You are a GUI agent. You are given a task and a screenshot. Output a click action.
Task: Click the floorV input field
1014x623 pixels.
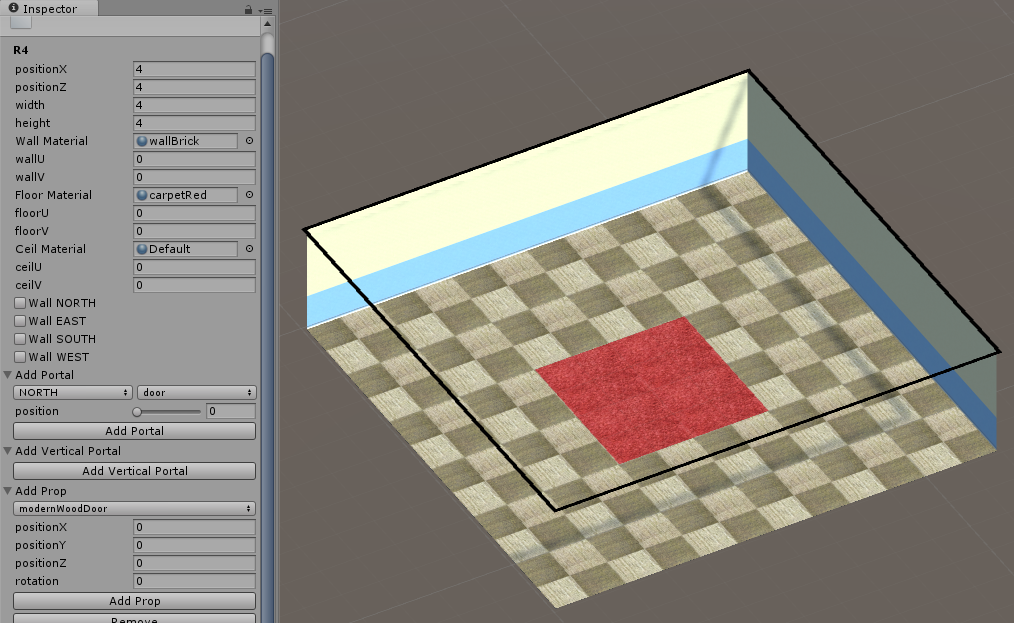tap(195, 231)
